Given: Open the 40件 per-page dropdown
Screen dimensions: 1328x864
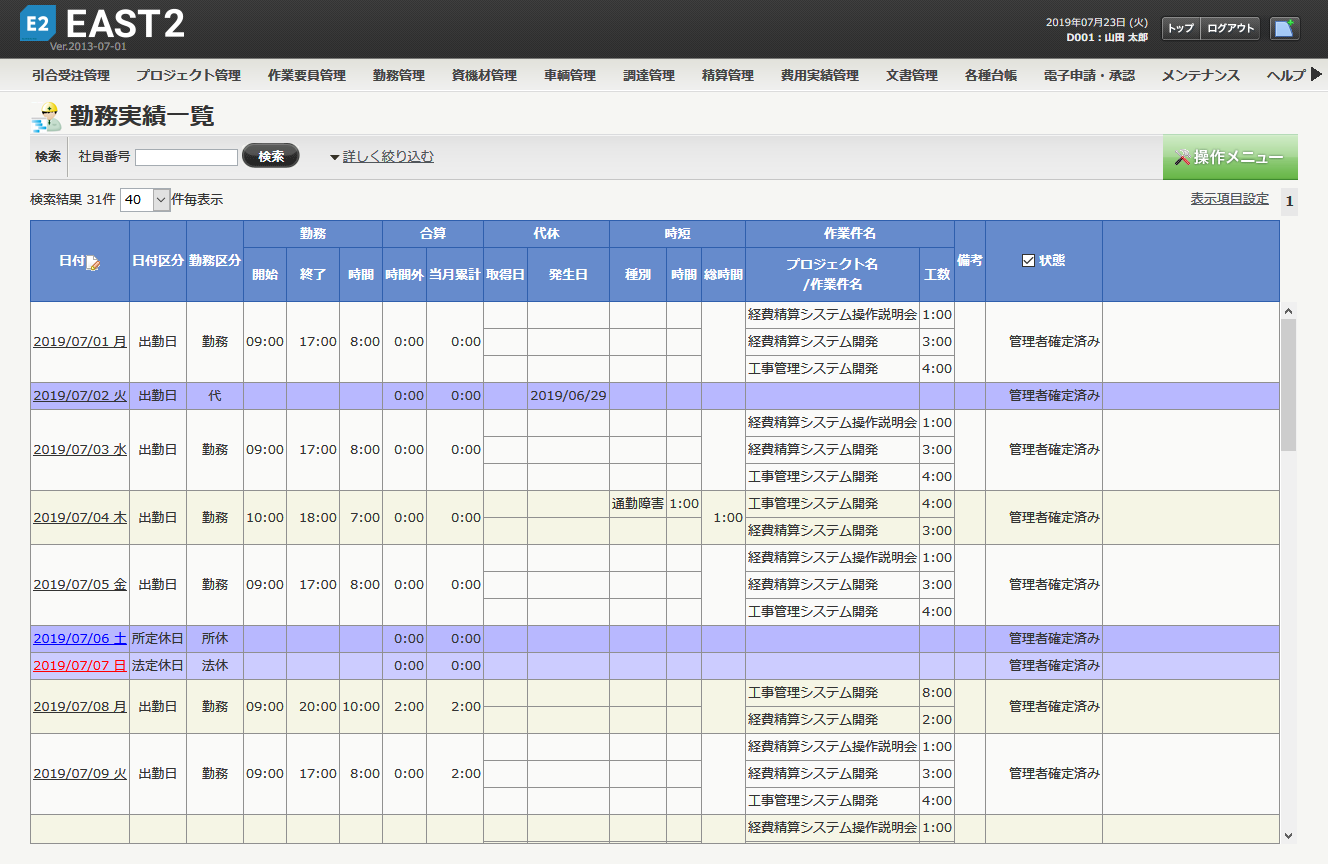Looking at the screenshot, I should pos(147,200).
